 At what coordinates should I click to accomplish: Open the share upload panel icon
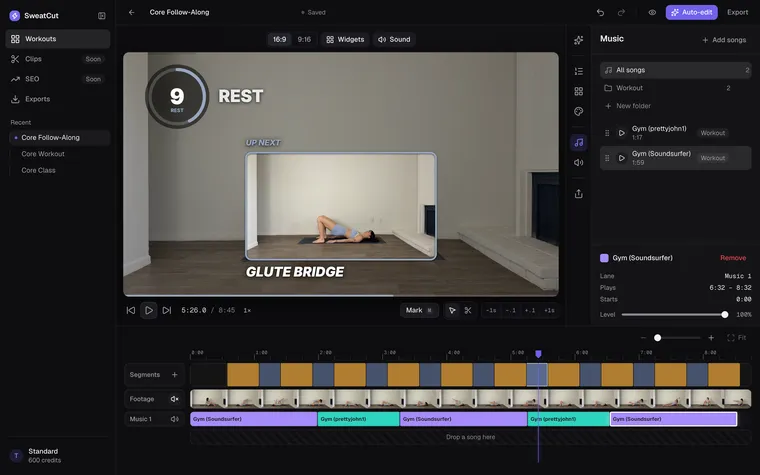579,194
